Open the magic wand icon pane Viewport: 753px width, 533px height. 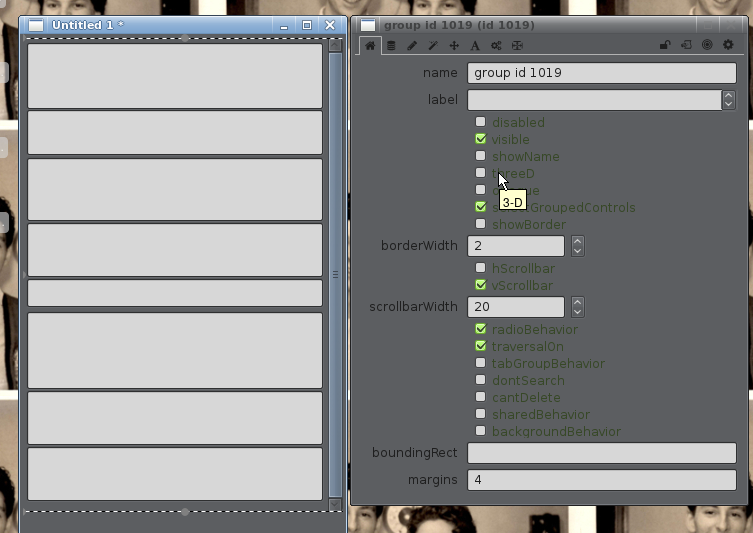(433, 45)
